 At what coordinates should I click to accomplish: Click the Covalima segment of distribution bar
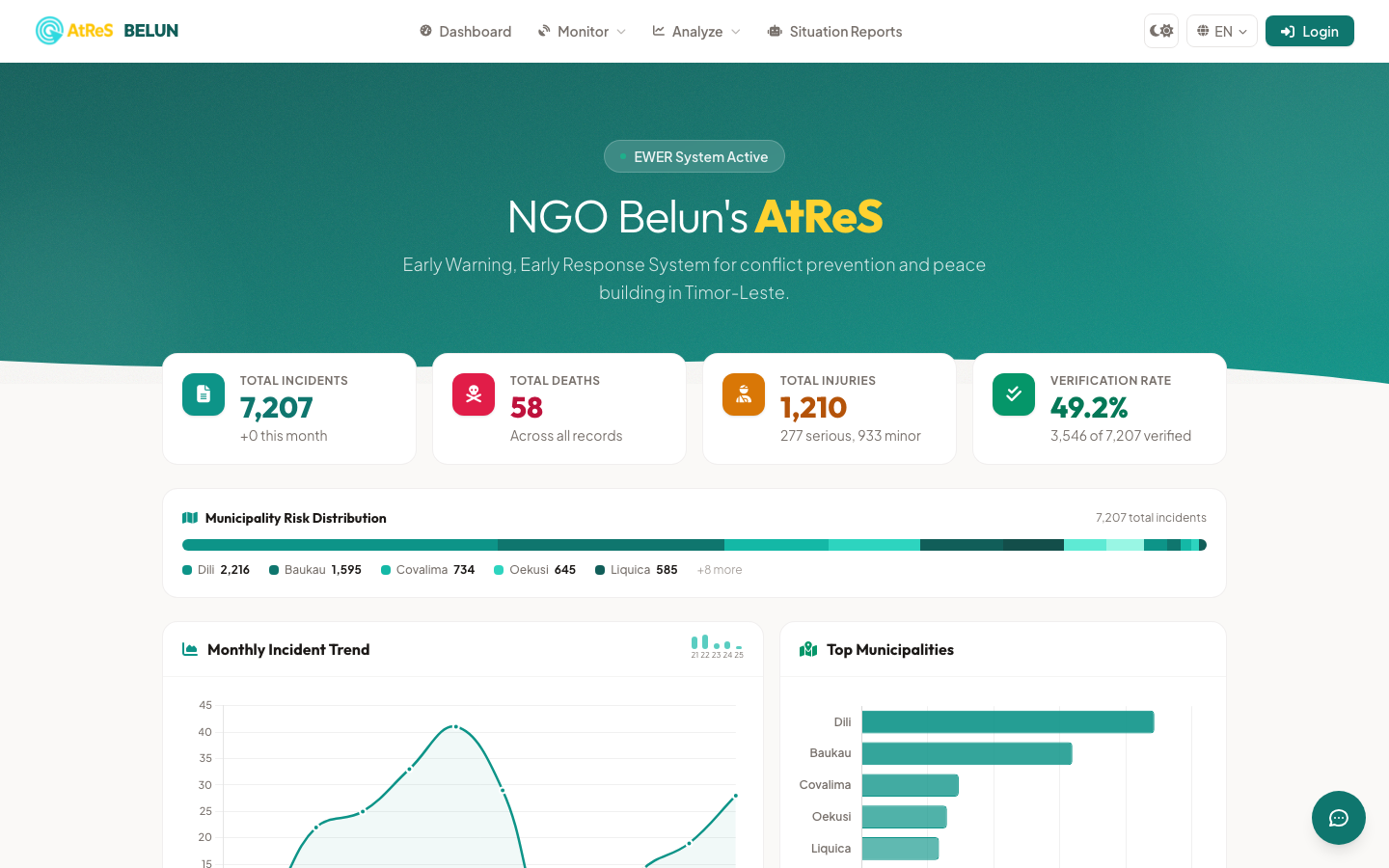pyautogui.click(x=776, y=545)
